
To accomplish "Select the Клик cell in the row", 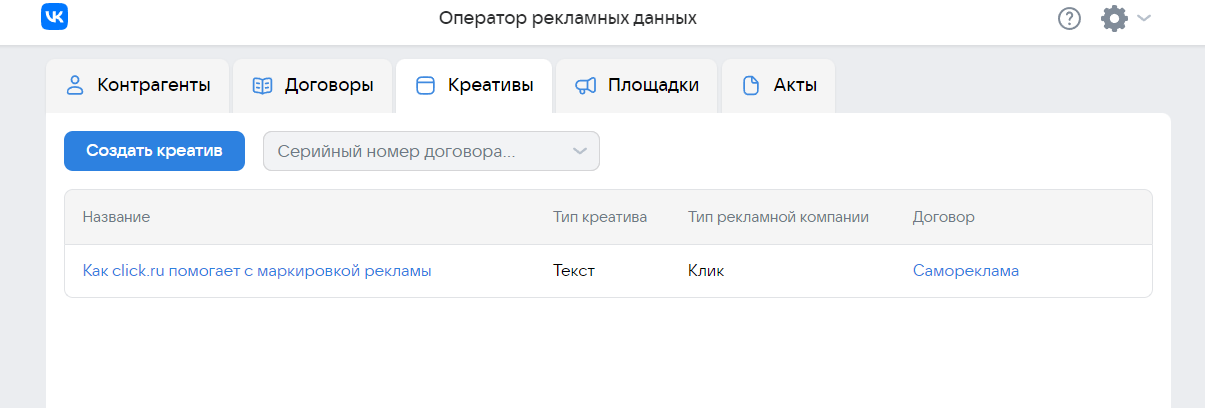I will click(x=706, y=270).
